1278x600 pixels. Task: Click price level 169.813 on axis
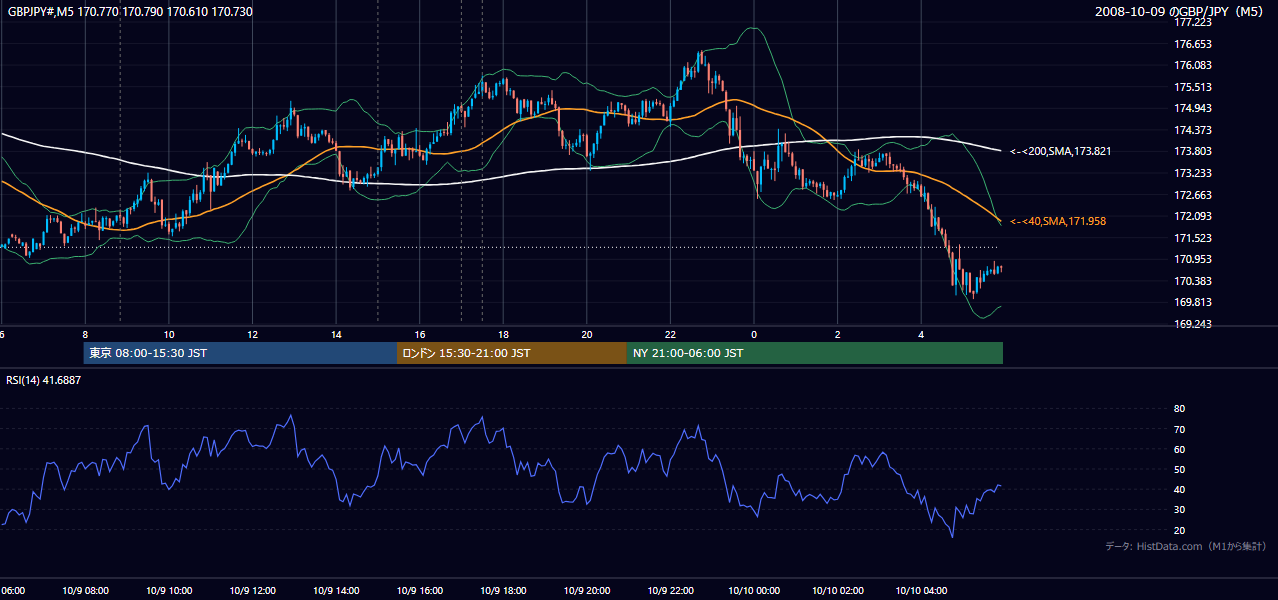point(1194,302)
